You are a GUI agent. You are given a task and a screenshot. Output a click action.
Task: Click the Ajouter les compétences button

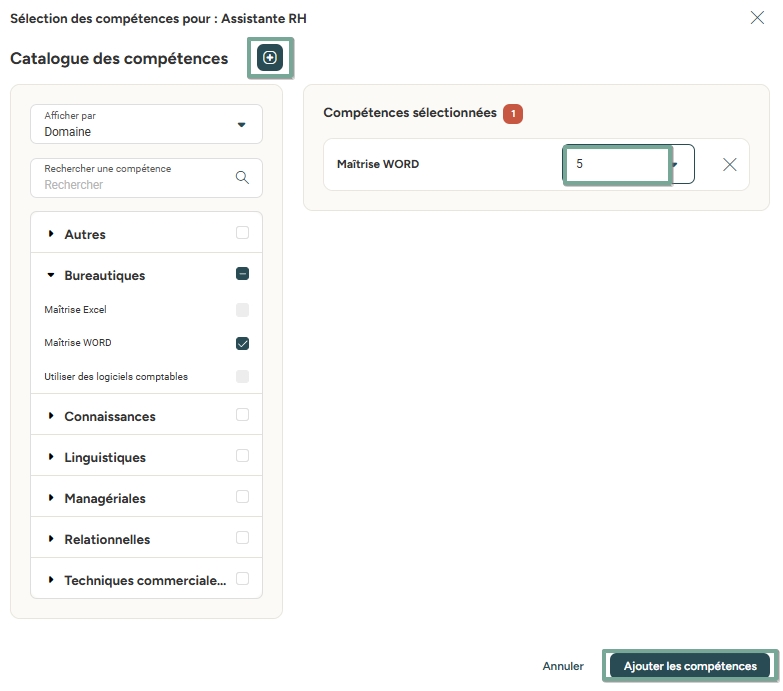[x=690, y=666]
